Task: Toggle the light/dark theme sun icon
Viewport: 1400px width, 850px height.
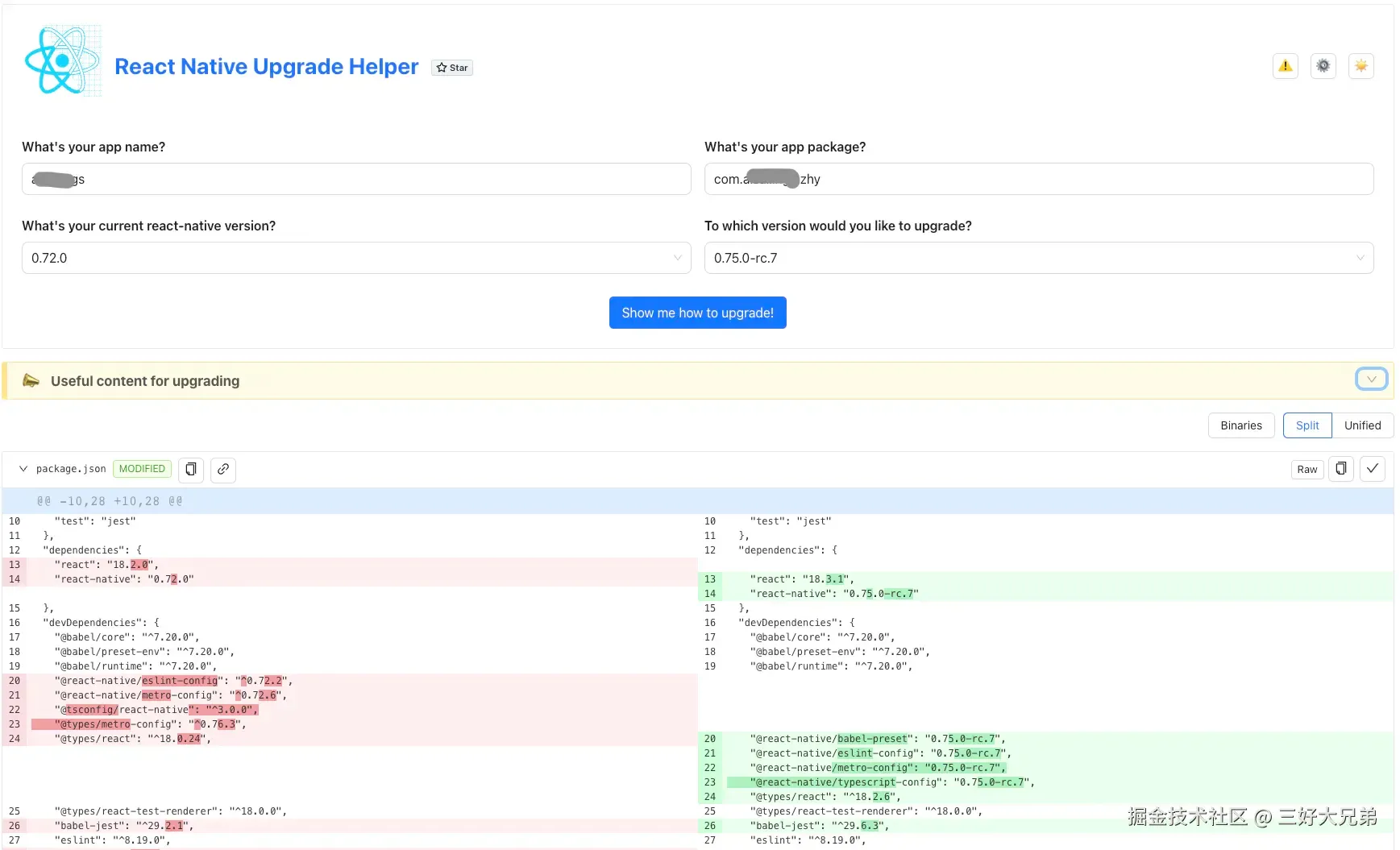Action: click(1361, 66)
